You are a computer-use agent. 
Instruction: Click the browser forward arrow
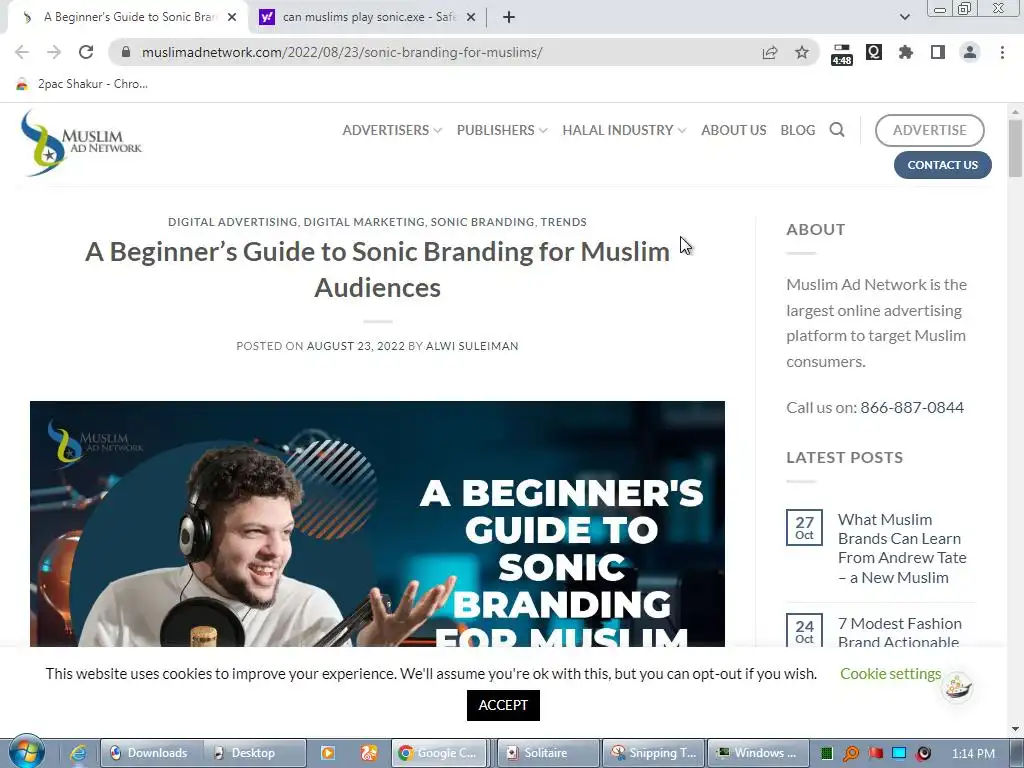pos(54,52)
